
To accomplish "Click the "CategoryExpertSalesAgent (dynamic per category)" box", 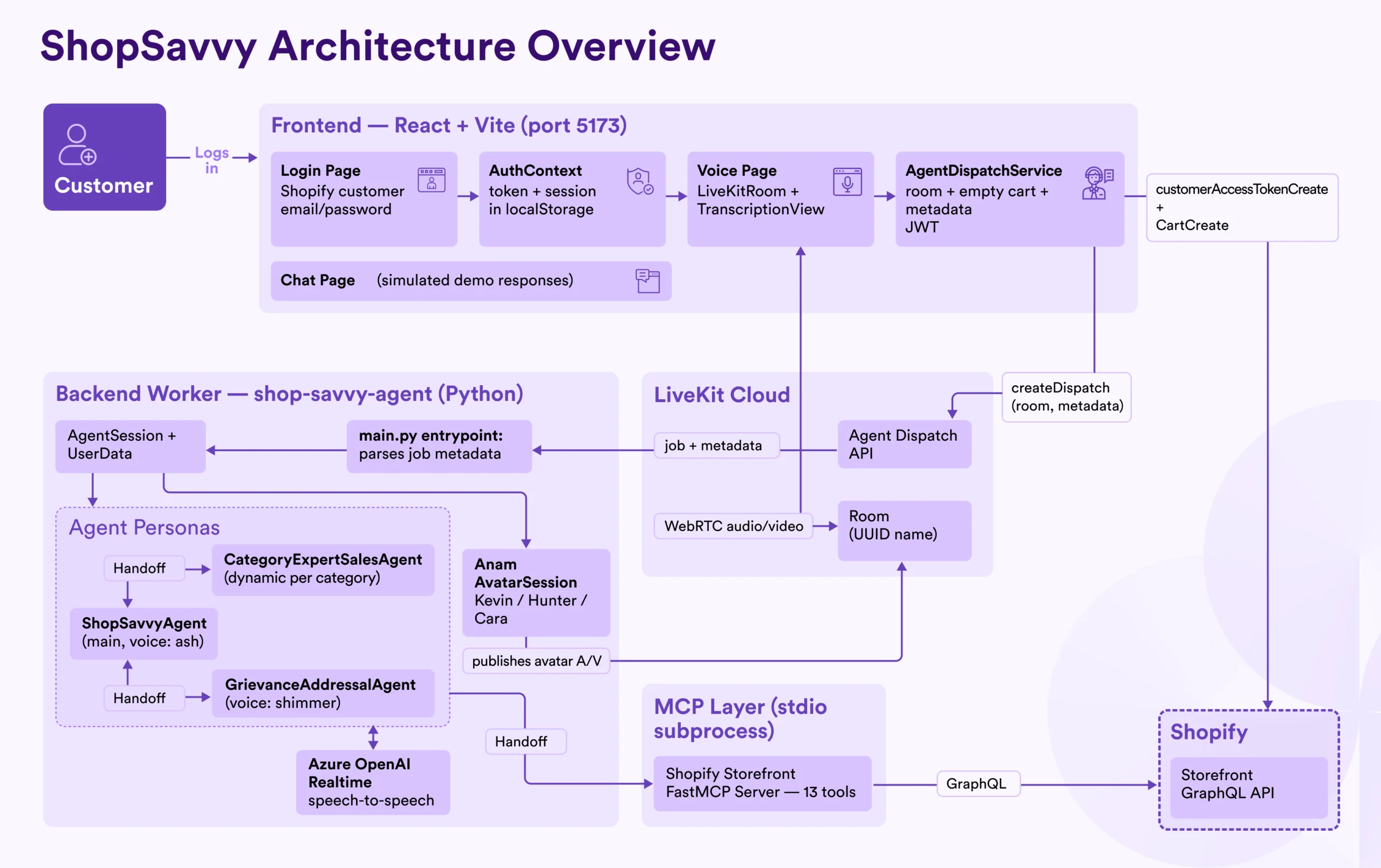I will click(323, 569).
